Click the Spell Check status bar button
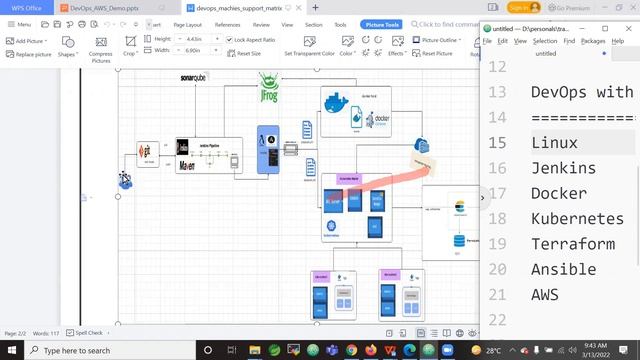 pos(85,333)
